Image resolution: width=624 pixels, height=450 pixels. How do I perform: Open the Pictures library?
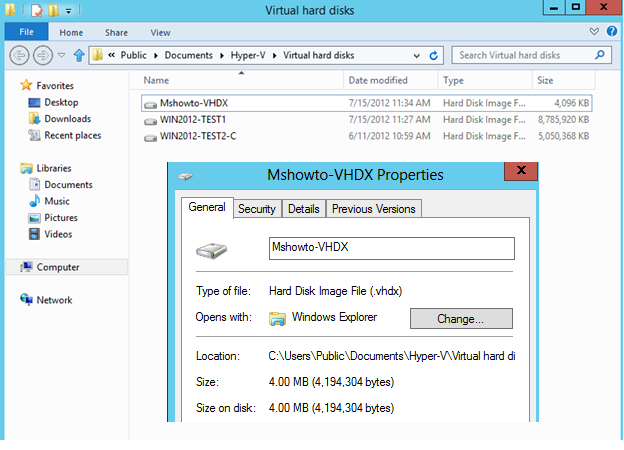(61, 218)
